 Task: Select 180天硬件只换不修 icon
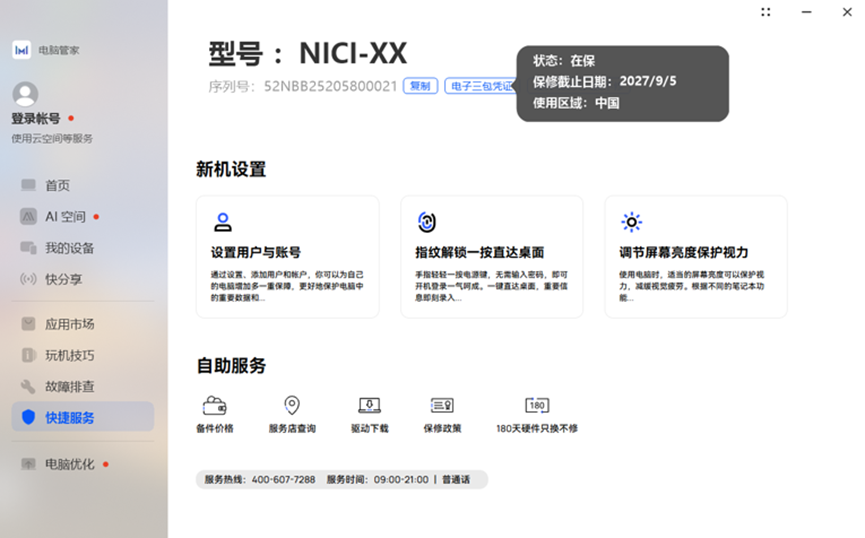coord(537,405)
